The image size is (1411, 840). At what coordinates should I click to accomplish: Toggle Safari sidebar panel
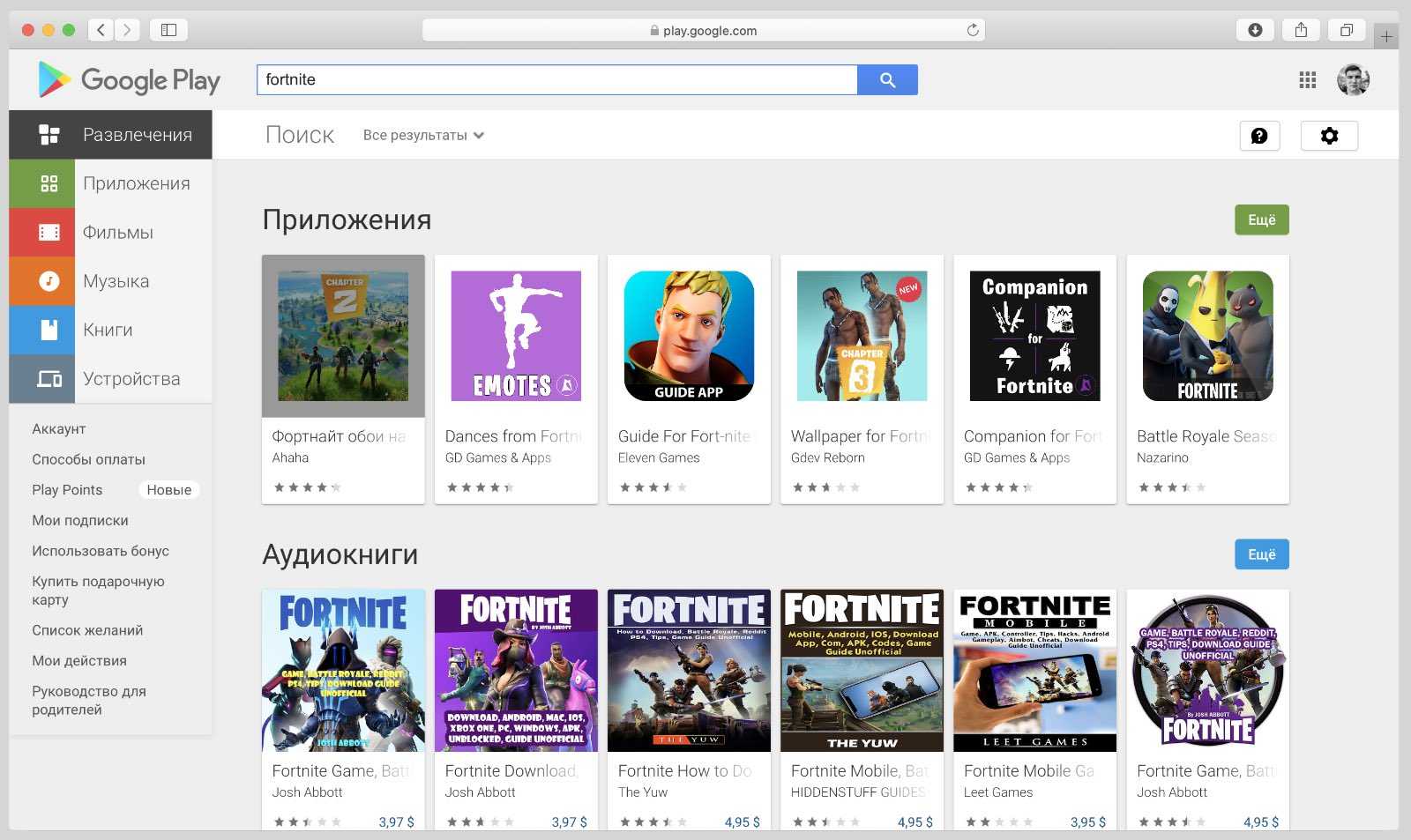pyautogui.click(x=168, y=30)
